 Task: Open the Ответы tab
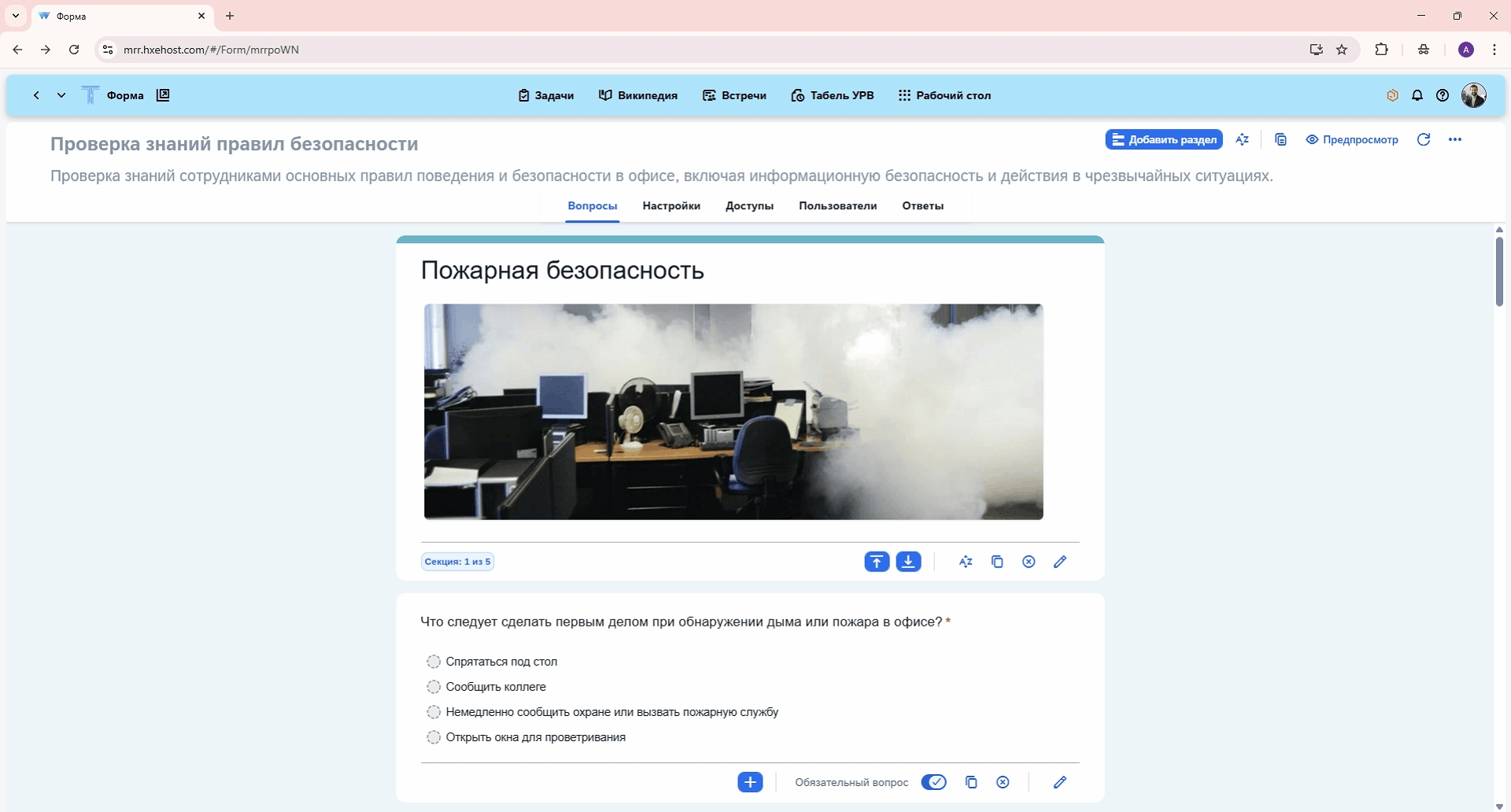pyautogui.click(x=922, y=205)
